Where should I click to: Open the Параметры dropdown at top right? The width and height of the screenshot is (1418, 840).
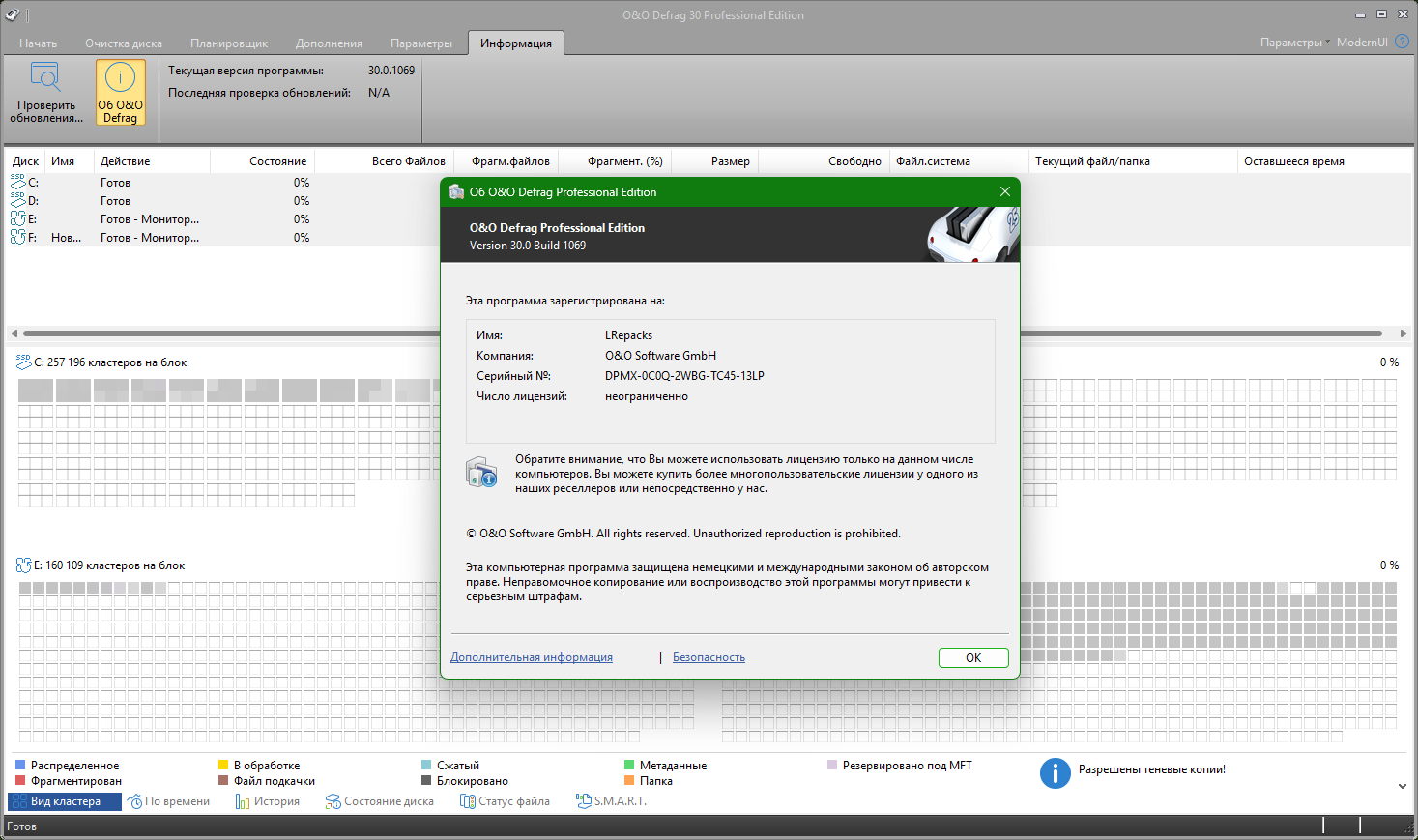pyautogui.click(x=1294, y=43)
